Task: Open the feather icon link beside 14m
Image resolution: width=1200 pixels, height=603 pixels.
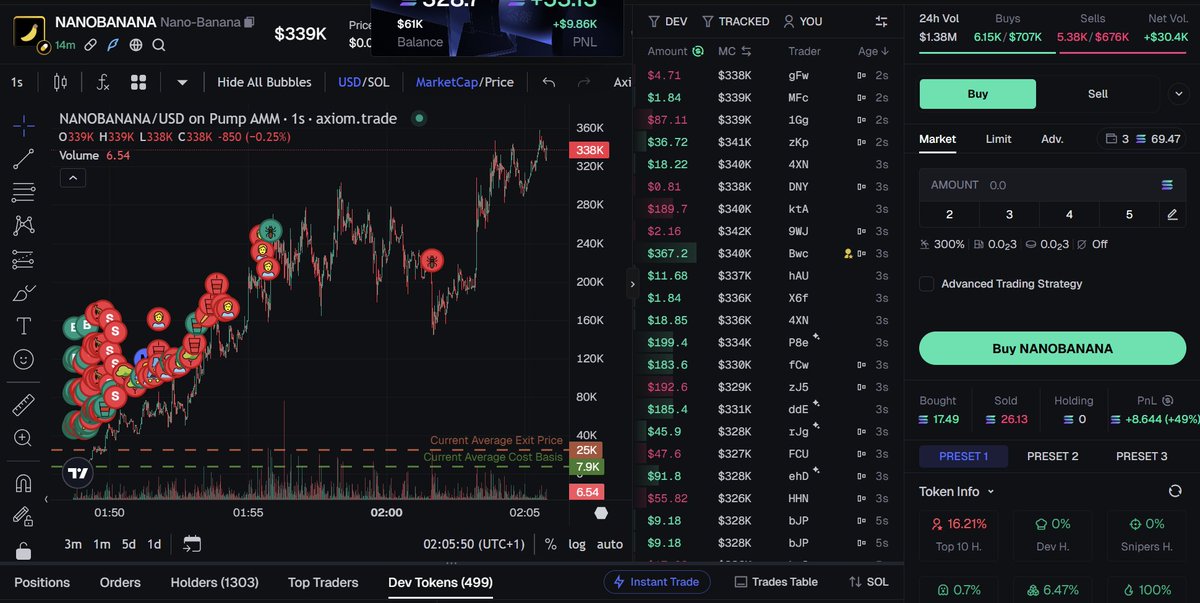Action: [x=113, y=45]
